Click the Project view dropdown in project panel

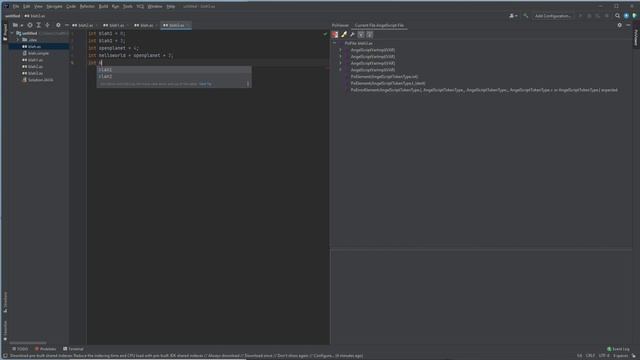tap(18, 25)
